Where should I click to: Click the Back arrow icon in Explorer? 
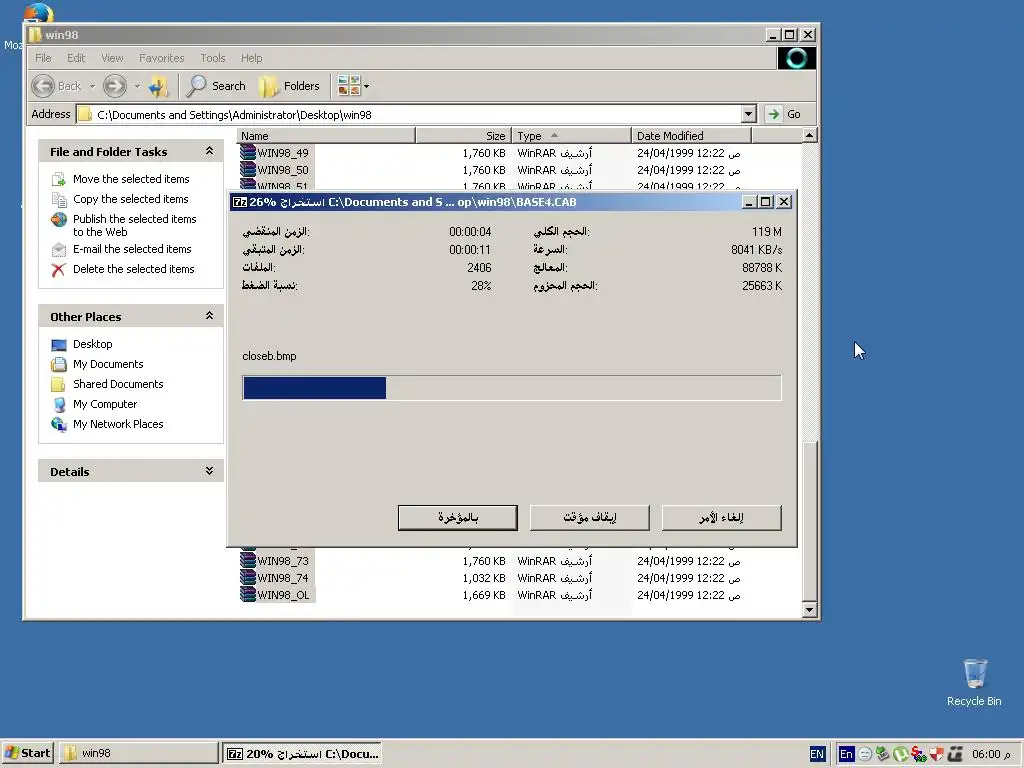(x=43, y=86)
